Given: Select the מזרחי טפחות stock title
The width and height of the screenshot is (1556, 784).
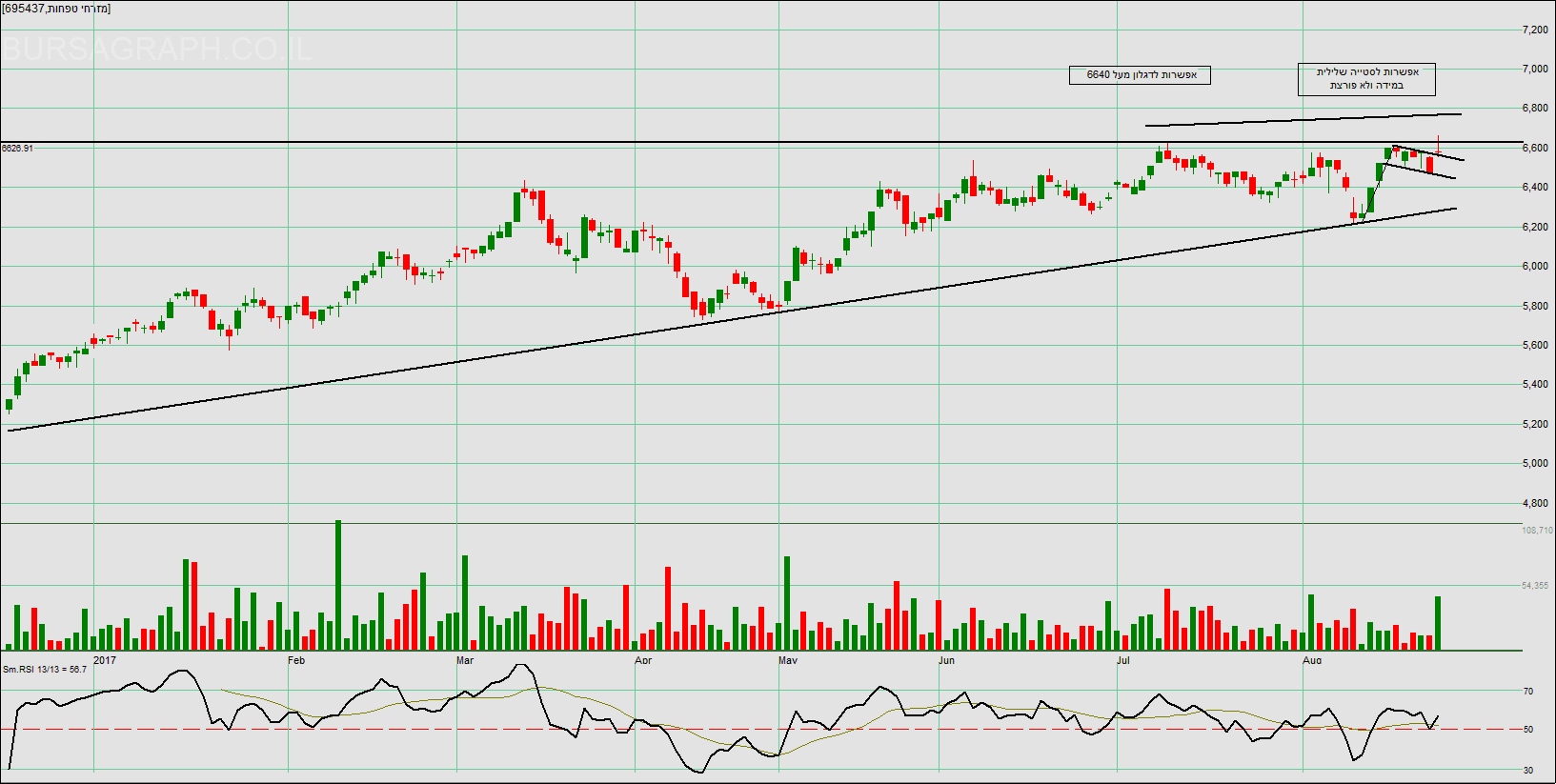Looking at the screenshot, I should click(57, 9).
